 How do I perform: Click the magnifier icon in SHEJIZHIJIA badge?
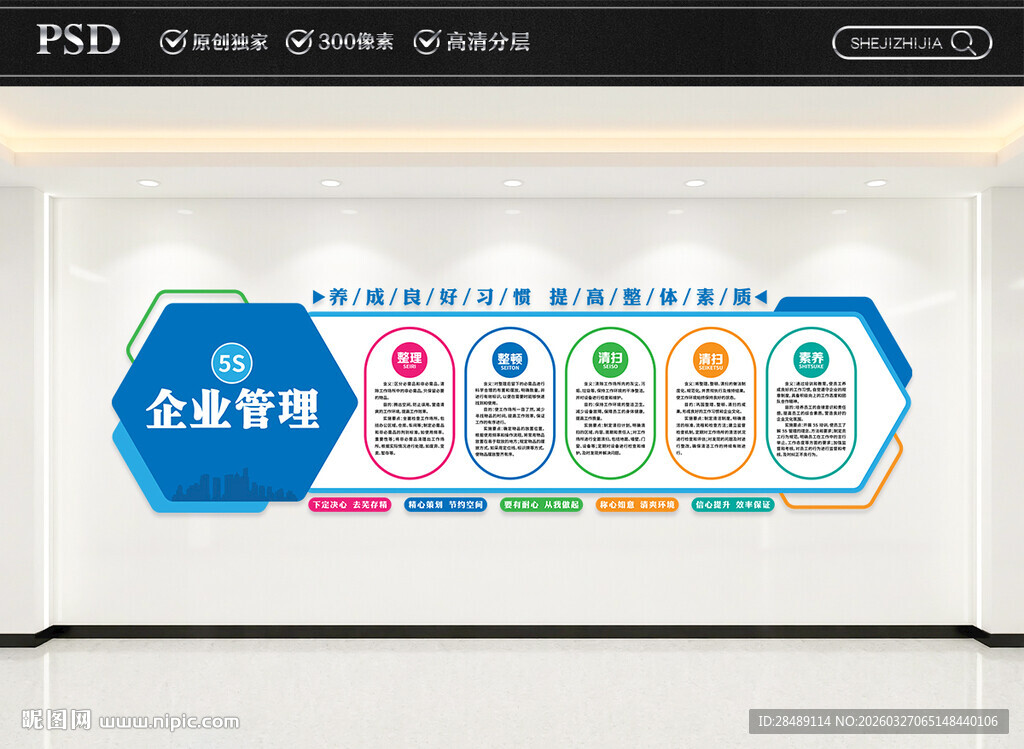963,43
